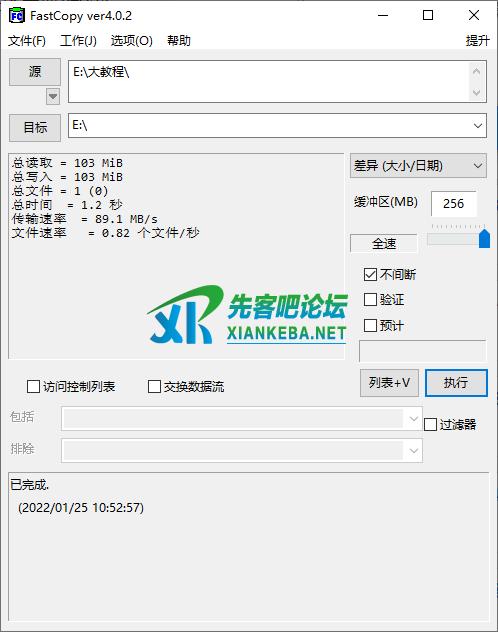Viewport: 498px width, 632px height.
Task: Uncheck the 不间断 checkbox
Action: click(370, 274)
